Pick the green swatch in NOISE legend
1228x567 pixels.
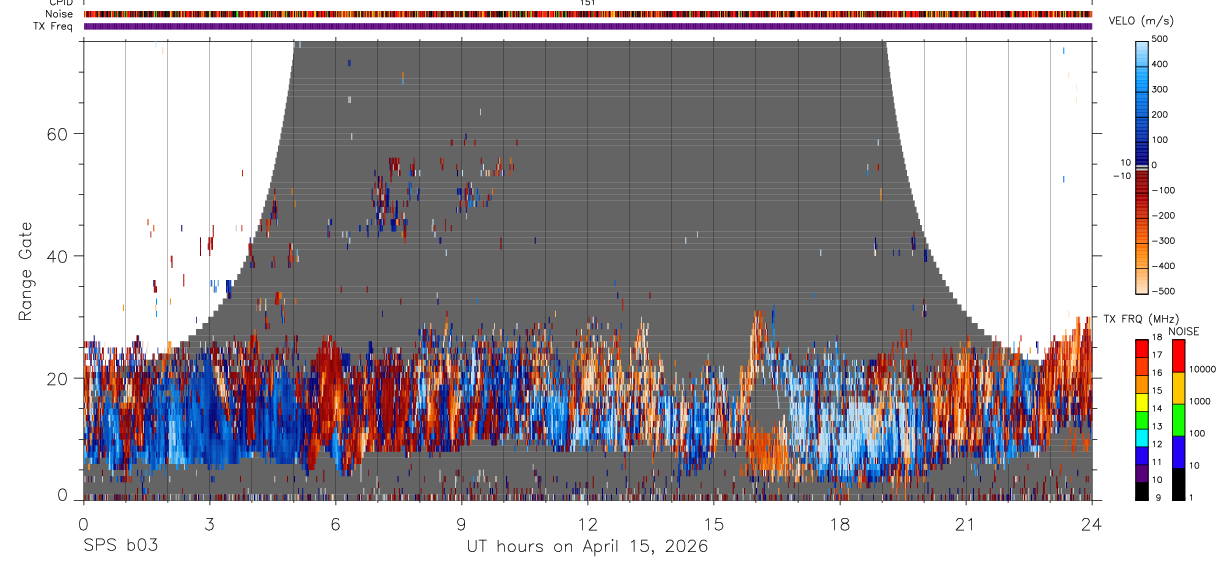pos(1178,420)
